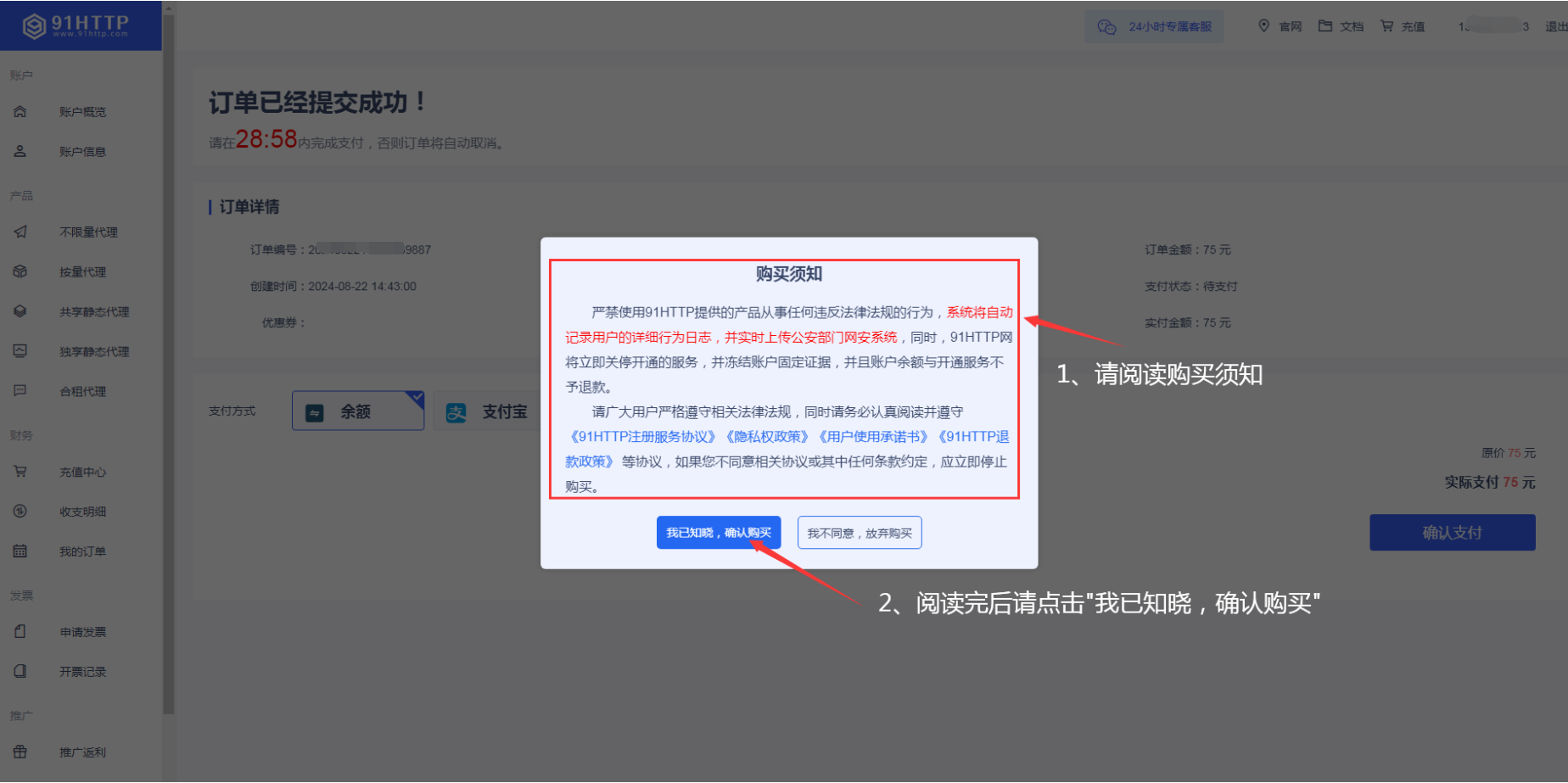Image resolution: width=1568 pixels, height=783 pixels.
Task: Go to 不限量代理 menu item
Action: point(88,232)
